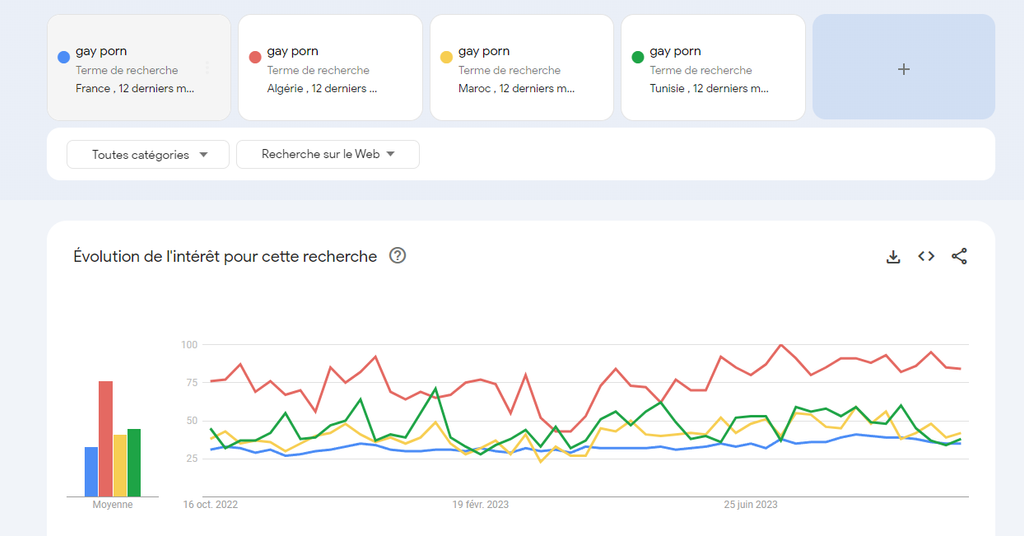
Task: Click the share icon on chart
Action: coord(959,257)
